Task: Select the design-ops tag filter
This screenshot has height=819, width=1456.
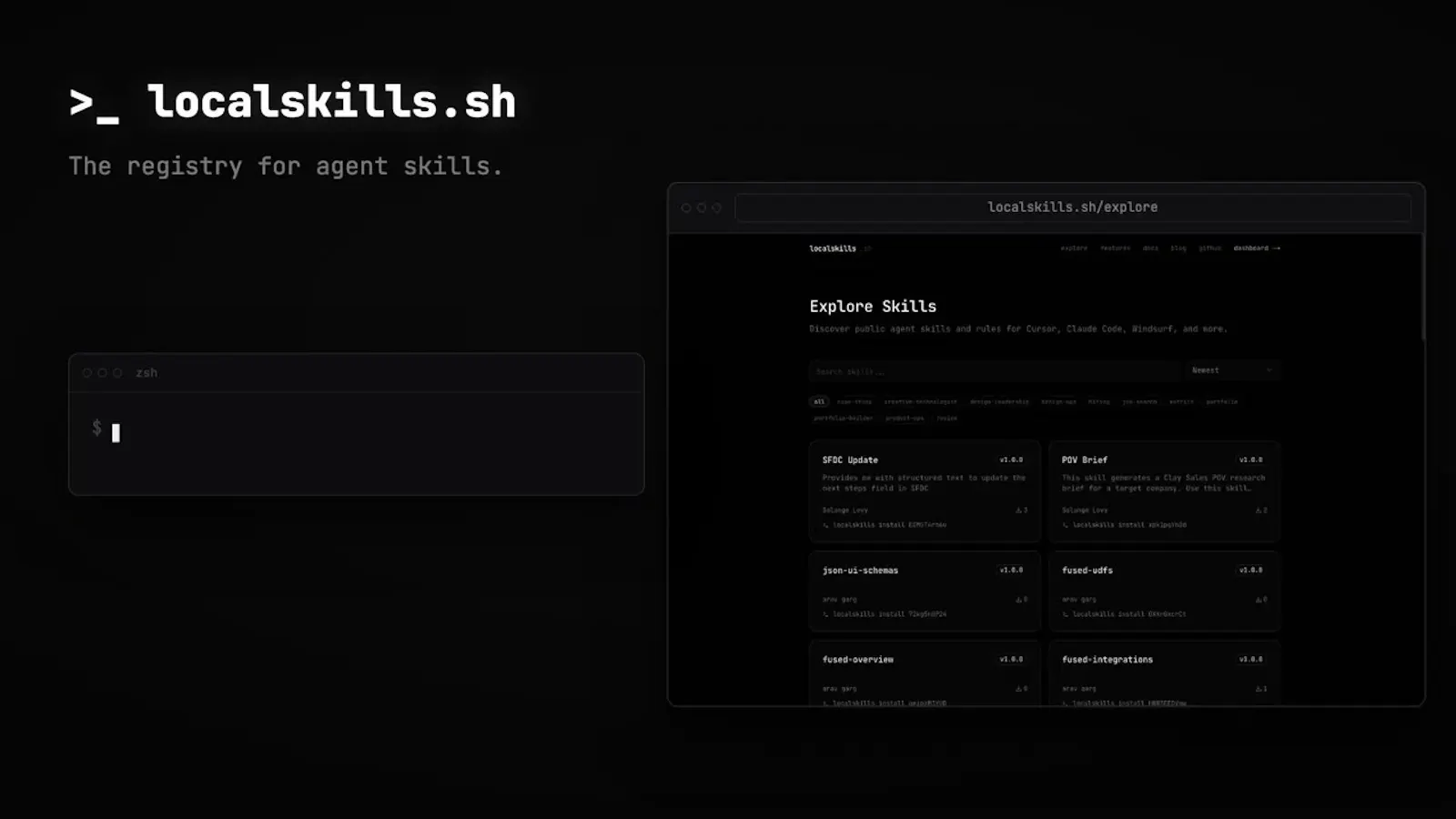Action: [1058, 401]
